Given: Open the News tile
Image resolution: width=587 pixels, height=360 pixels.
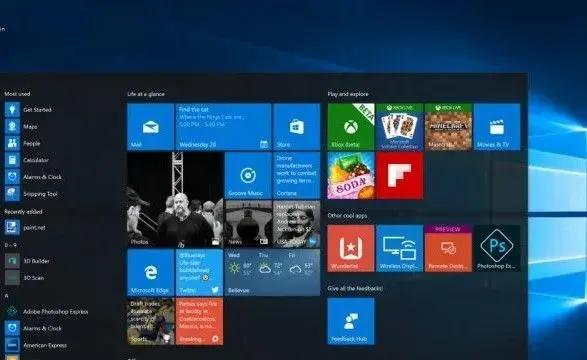Looking at the screenshot, I should (248, 224).
